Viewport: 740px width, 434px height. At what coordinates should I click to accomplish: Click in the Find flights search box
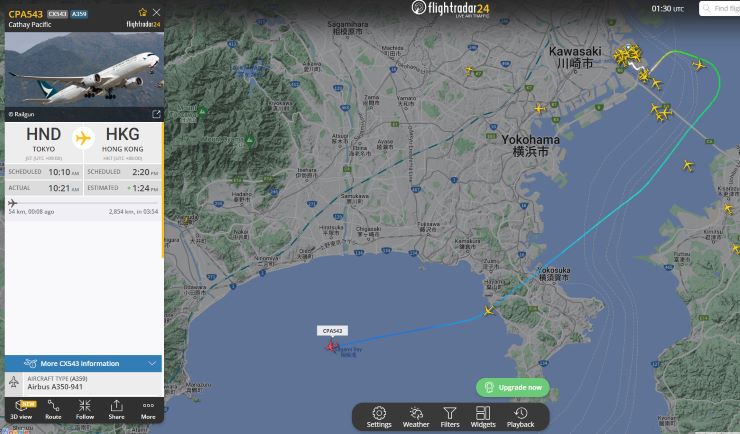[720, 8]
